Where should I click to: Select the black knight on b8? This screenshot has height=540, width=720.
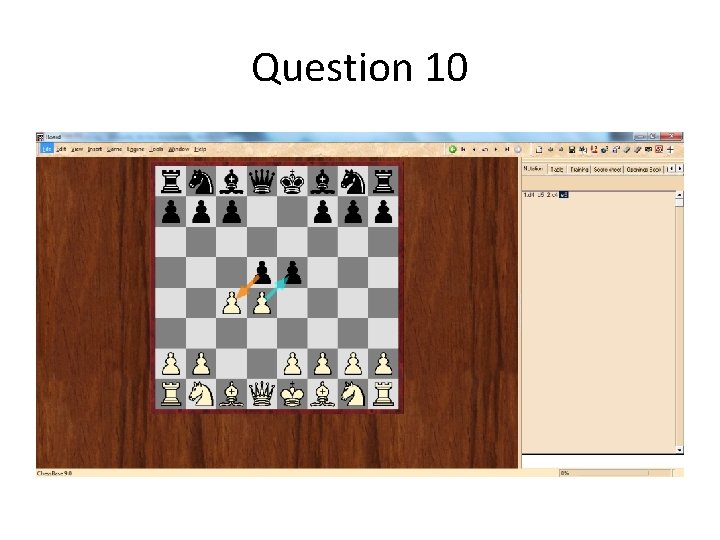click(201, 181)
